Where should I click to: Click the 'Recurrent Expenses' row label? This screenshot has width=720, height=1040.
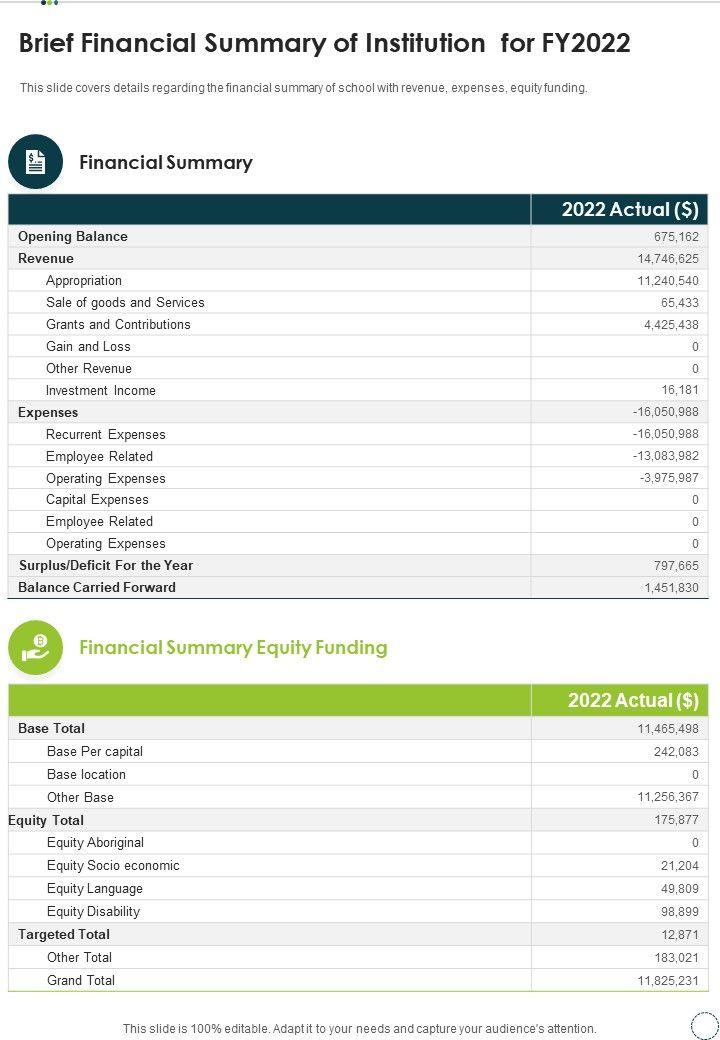point(106,434)
